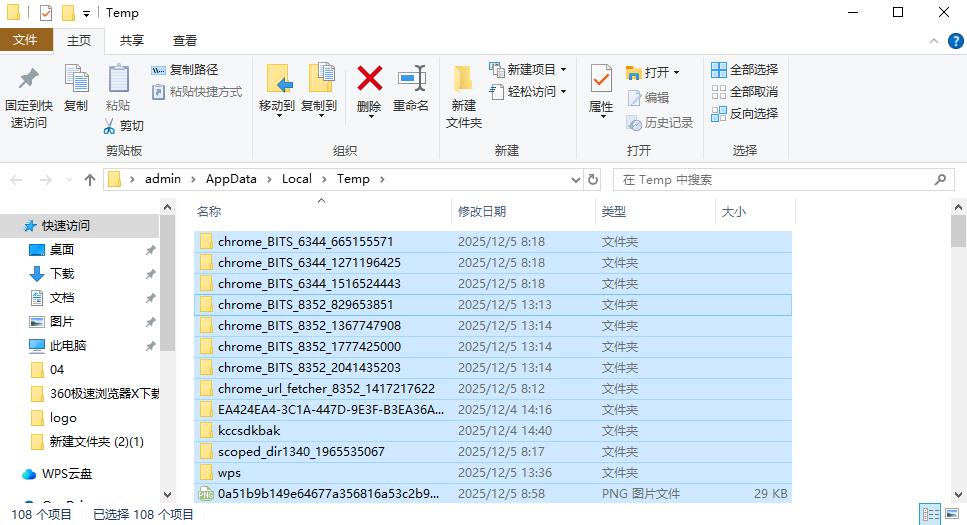Collapse the ribbon with chevron
Viewport: 967px width, 525px height.
934,41
